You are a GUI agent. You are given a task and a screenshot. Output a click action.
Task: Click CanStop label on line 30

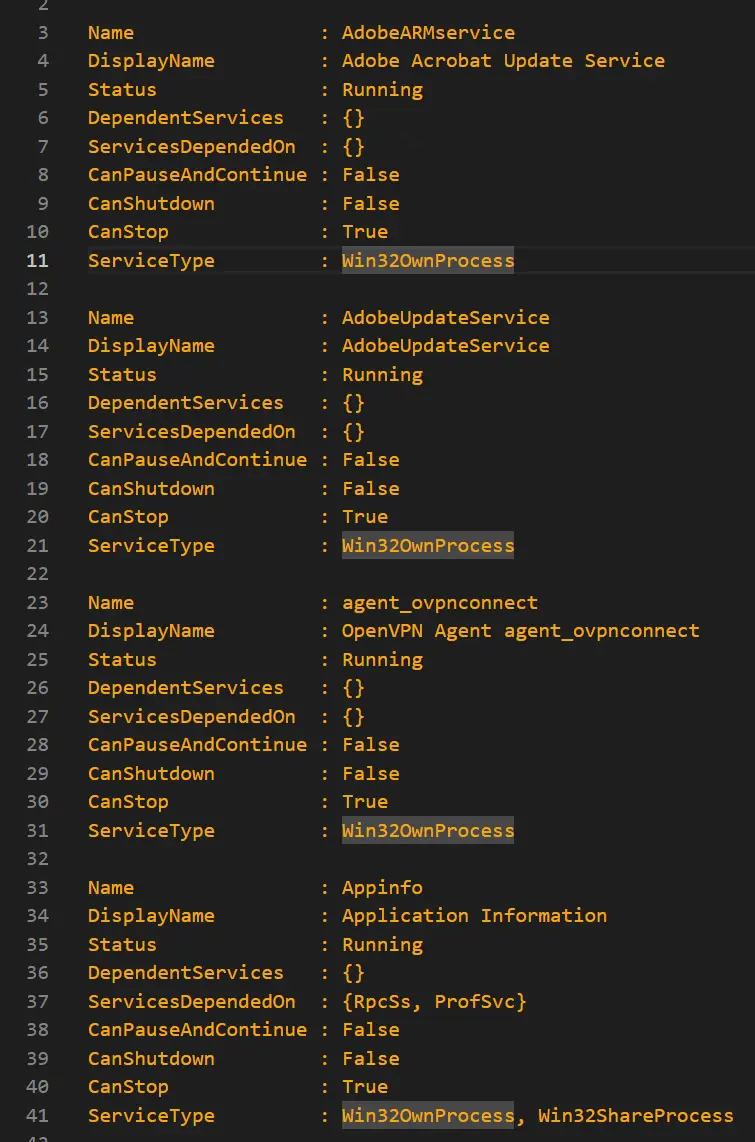click(128, 803)
